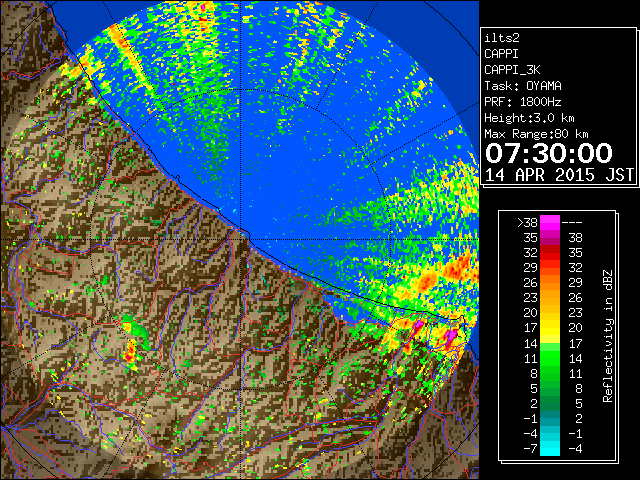Click the '>38' legend label
The height and width of the screenshot is (480, 640).
pos(527,223)
